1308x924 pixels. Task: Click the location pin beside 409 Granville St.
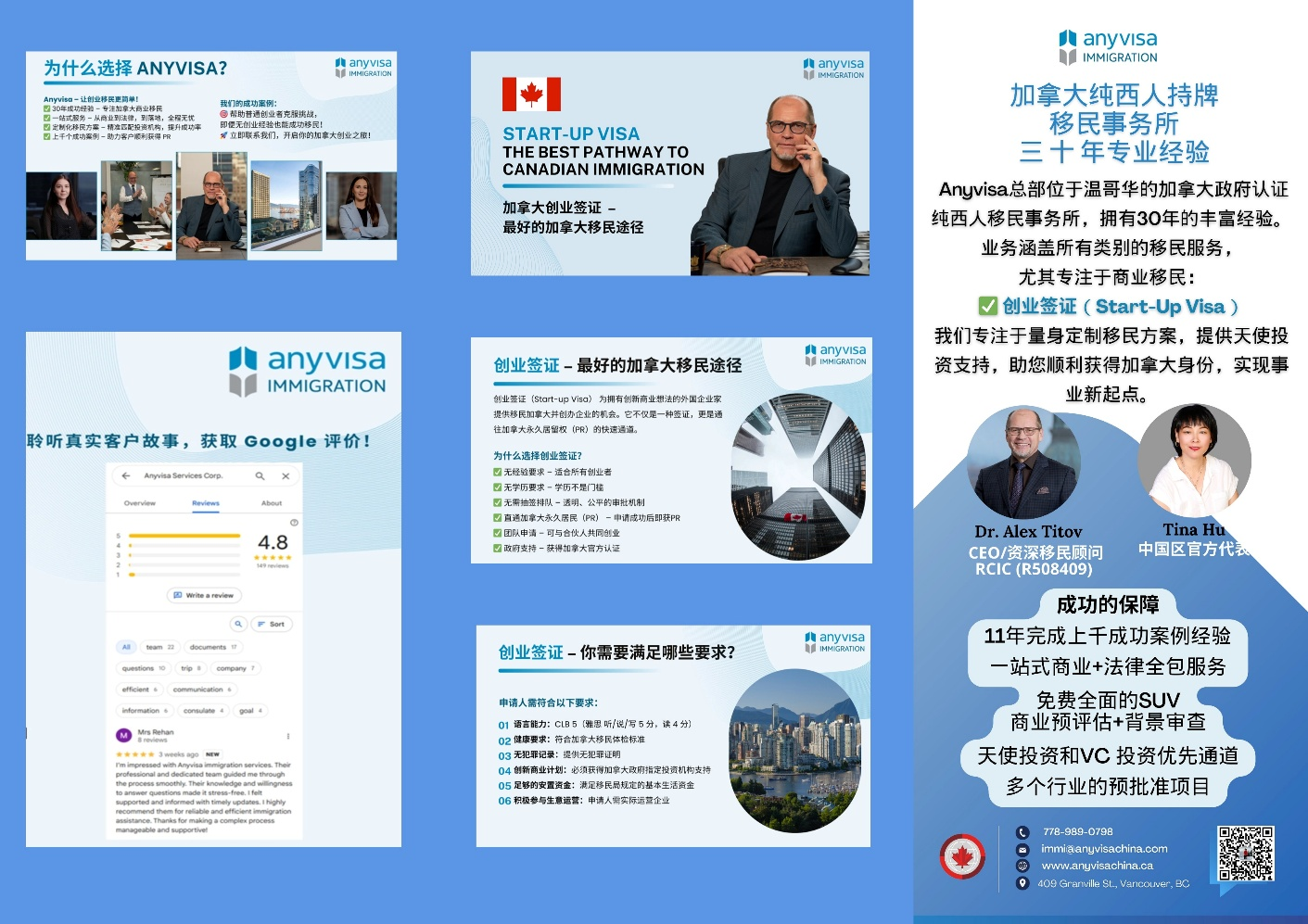pos(1022,883)
